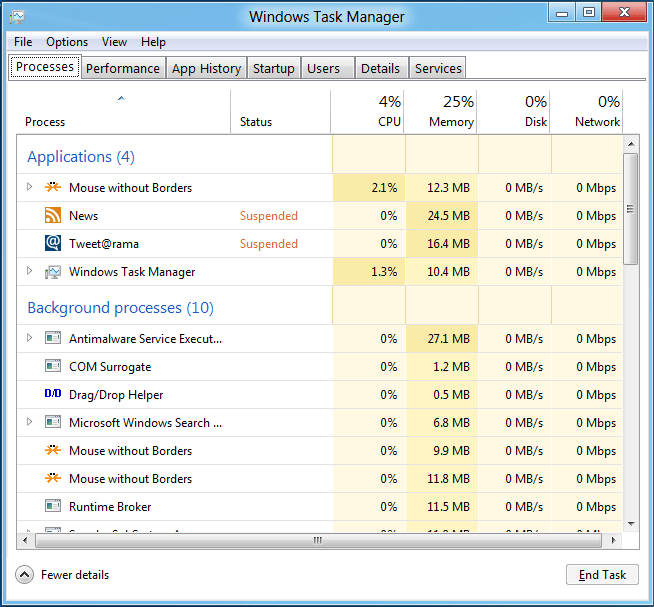Sort by the CPU column header
654x607 pixels.
point(367,111)
